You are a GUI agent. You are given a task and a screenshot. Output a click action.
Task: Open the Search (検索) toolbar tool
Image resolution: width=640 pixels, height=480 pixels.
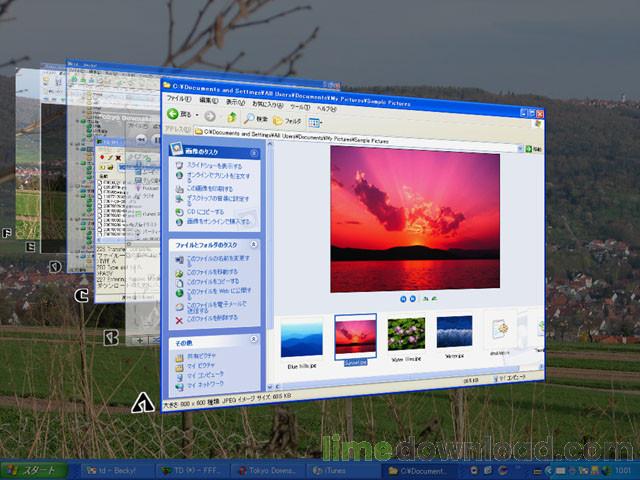click(x=255, y=119)
